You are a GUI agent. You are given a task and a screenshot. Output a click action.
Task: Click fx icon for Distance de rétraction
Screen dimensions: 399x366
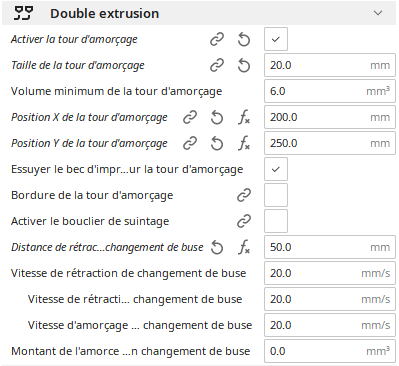[x=244, y=247]
